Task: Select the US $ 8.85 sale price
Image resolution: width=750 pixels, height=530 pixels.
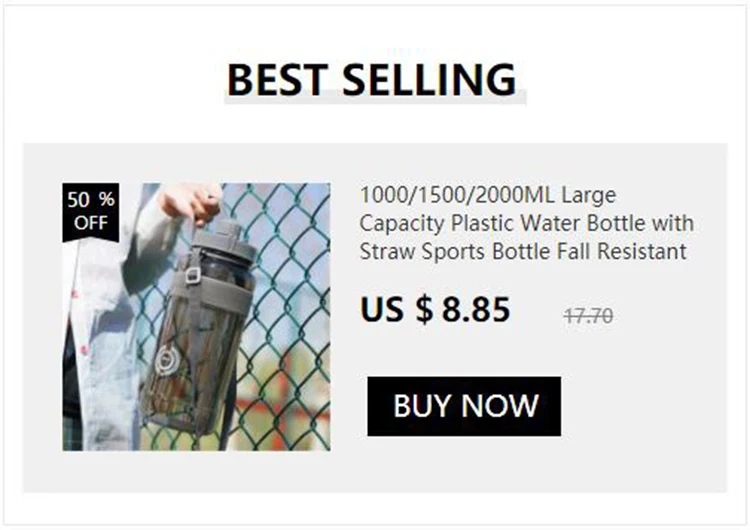Action: tap(435, 309)
